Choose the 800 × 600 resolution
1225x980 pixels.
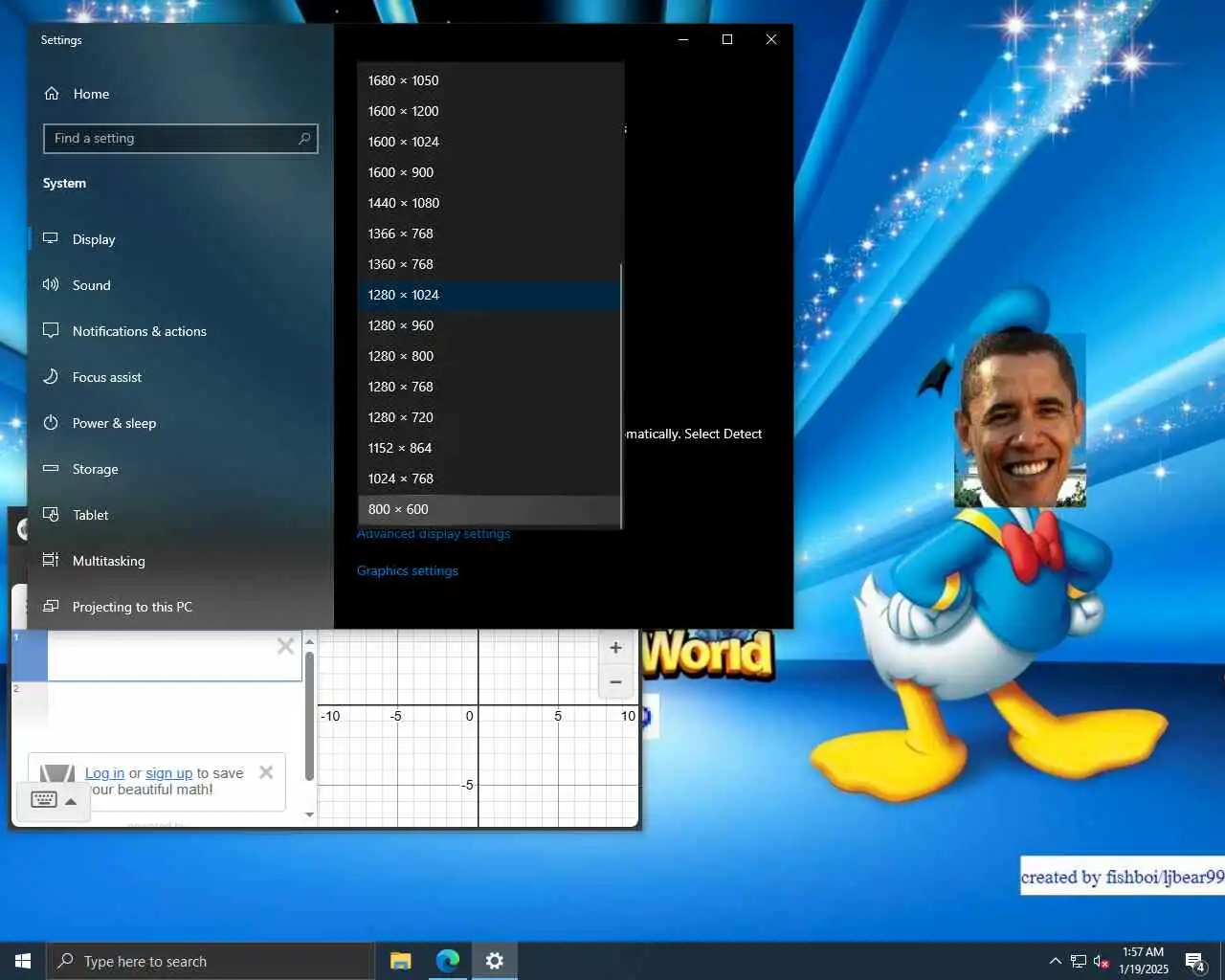pyautogui.click(x=490, y=509)
